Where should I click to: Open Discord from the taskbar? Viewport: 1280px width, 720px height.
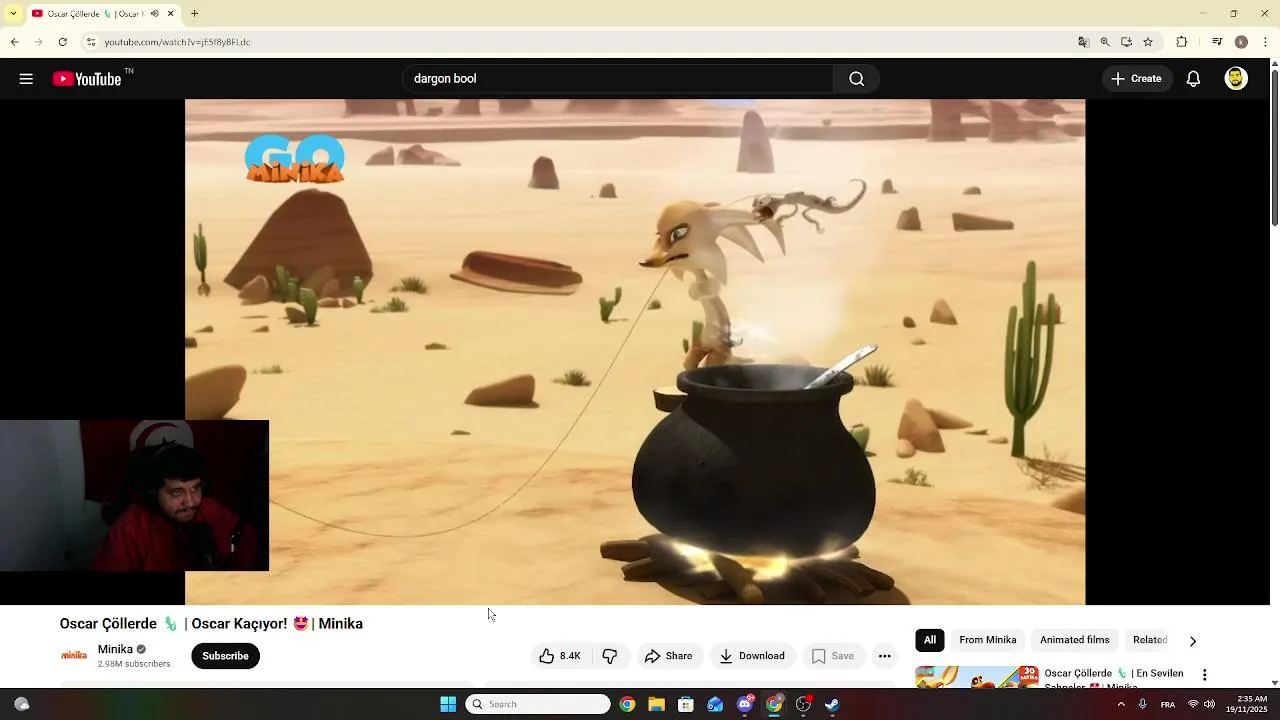(x=745, y=704)
